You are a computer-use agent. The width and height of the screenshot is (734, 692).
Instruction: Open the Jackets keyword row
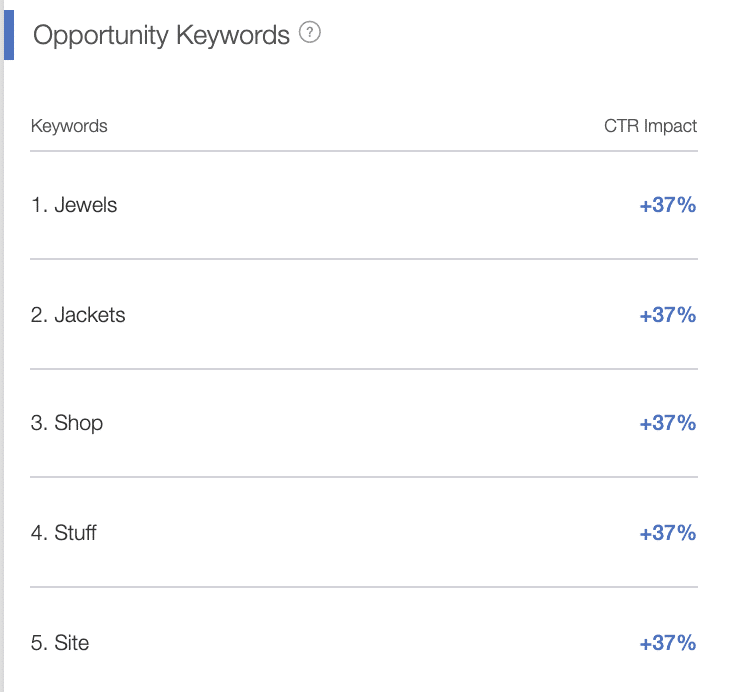(364, 315)
